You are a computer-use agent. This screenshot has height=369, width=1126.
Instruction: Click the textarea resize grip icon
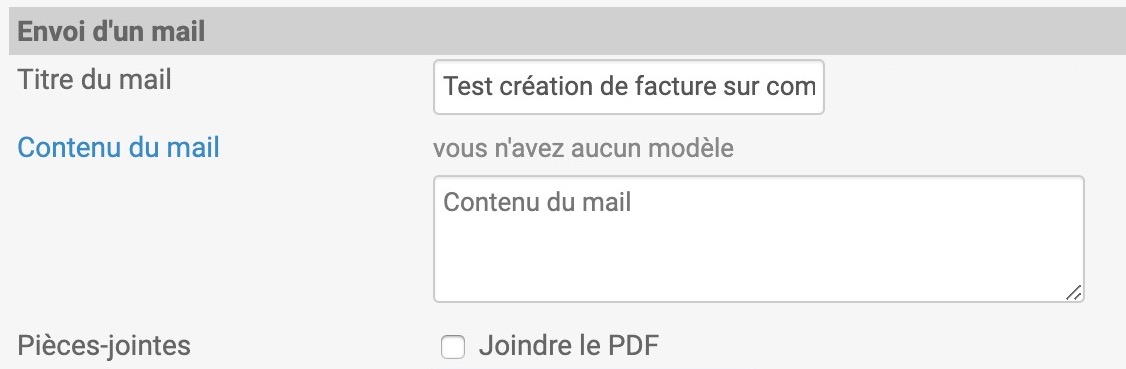point(1073,291)
